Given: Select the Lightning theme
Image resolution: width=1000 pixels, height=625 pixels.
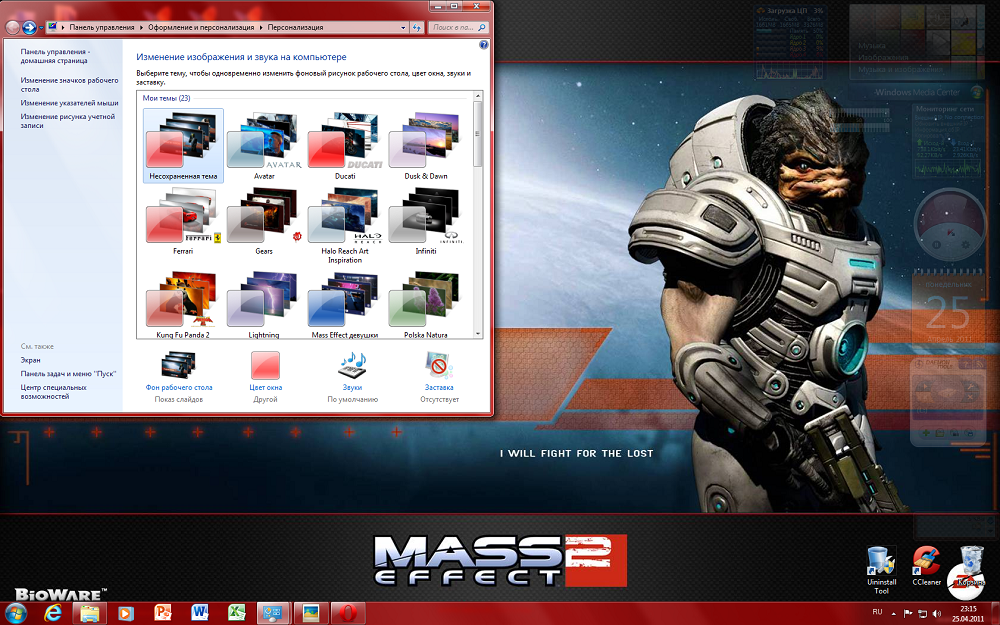Looking at the screenshot, I should point(264,304).
